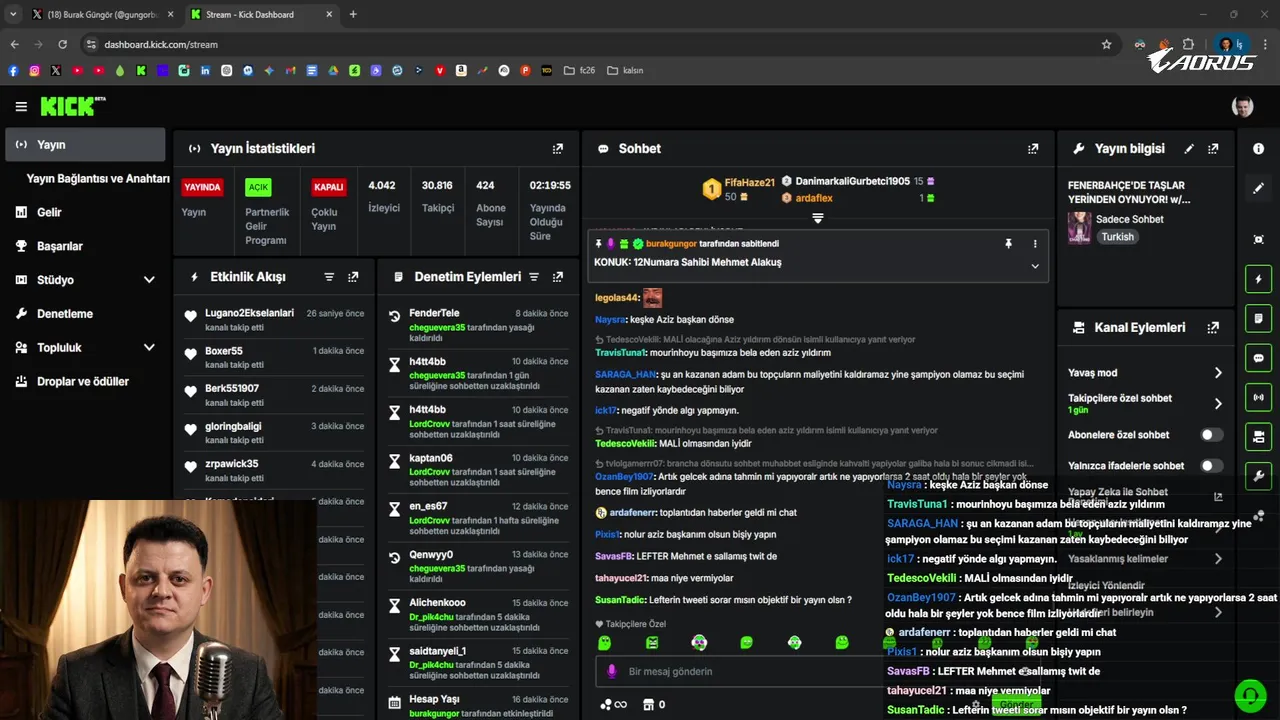Switch to the Burak Güngör X tab
The width and height of the screenshot is (1280, 720).
click(x=101, y=14)
